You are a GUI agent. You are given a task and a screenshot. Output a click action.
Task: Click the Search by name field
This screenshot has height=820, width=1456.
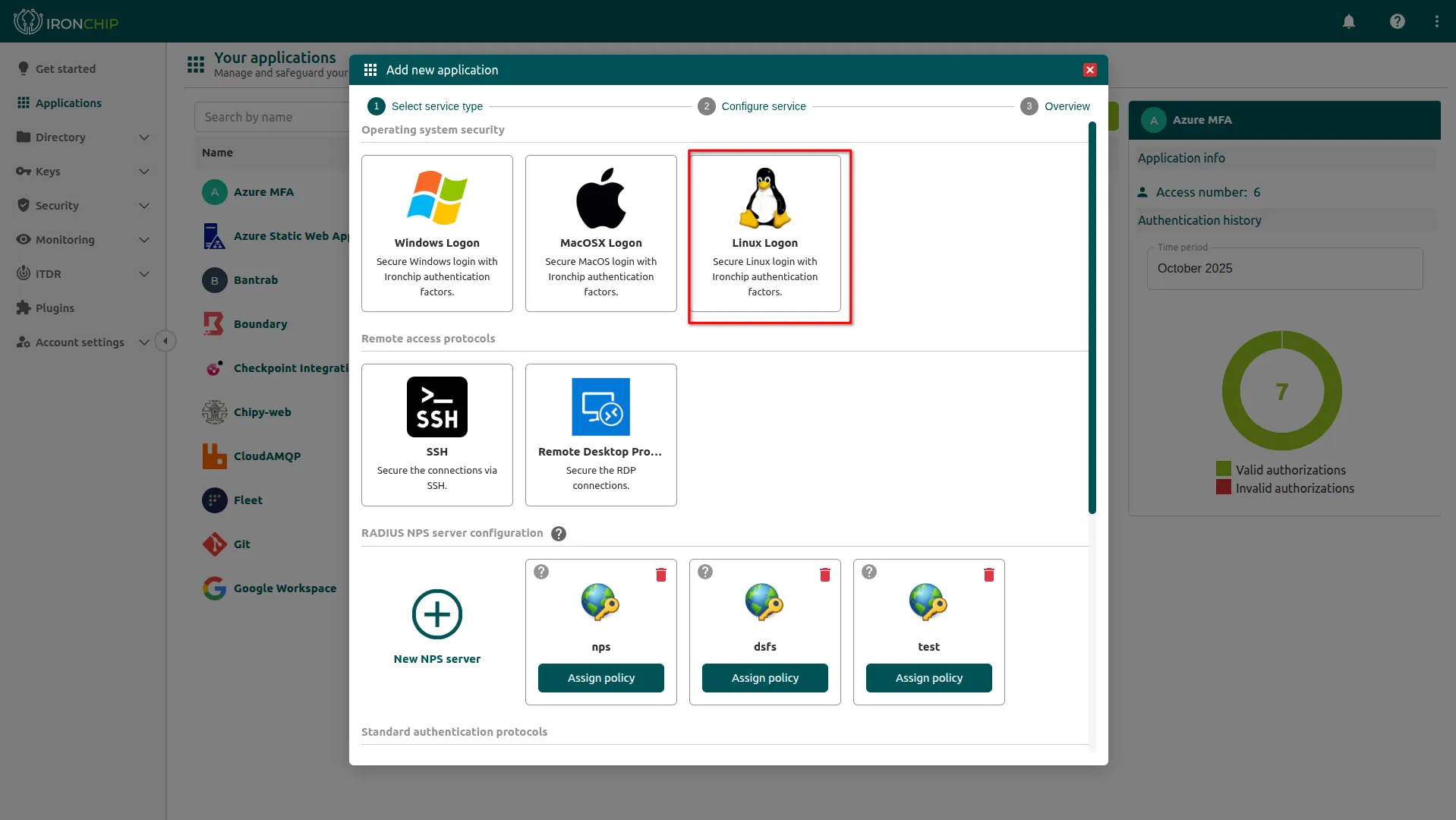(x=272, y=117)
